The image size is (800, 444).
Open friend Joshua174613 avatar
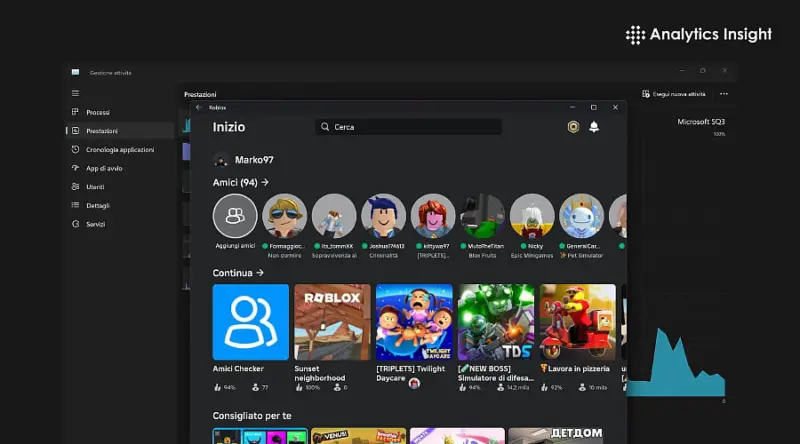383,216
